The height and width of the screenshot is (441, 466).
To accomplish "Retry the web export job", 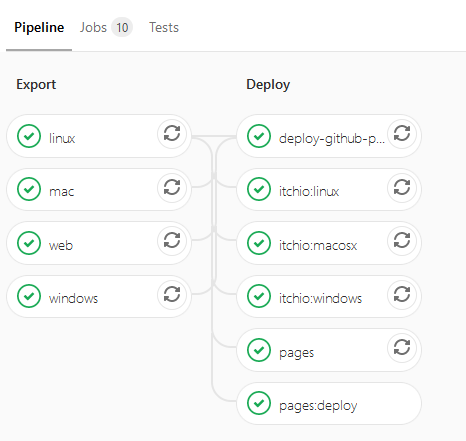I will 172,241.
